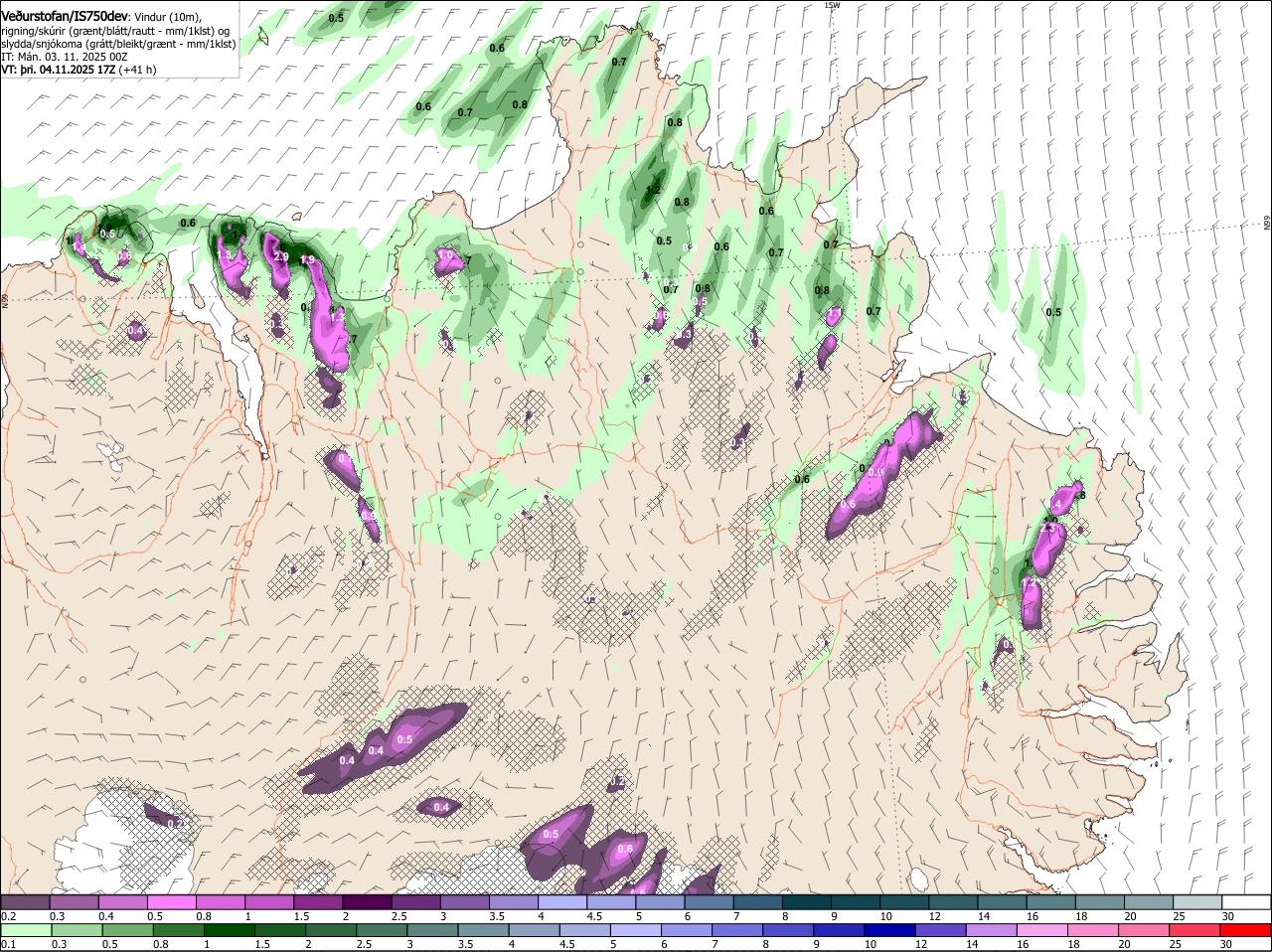
Task: Click the N99 label on the right map edge
Action: [1267, 225]
